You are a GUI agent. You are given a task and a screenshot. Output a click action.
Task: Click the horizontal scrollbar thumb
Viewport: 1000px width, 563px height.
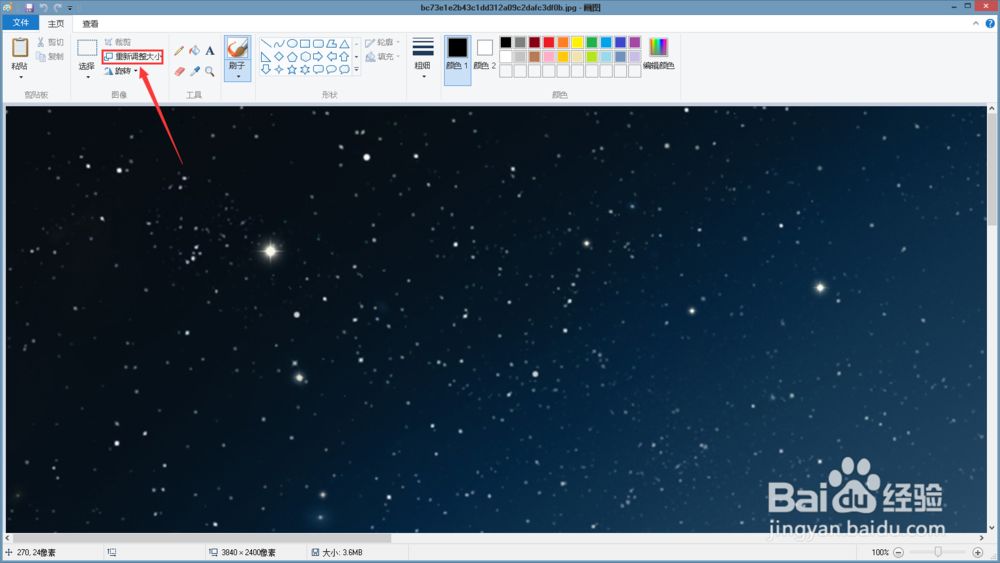(x=202, y=538)
